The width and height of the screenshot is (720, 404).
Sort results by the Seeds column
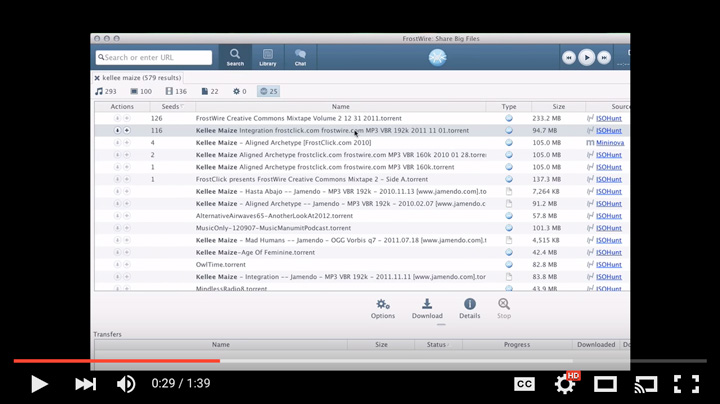pyautogui.click(x=172, y=107)
